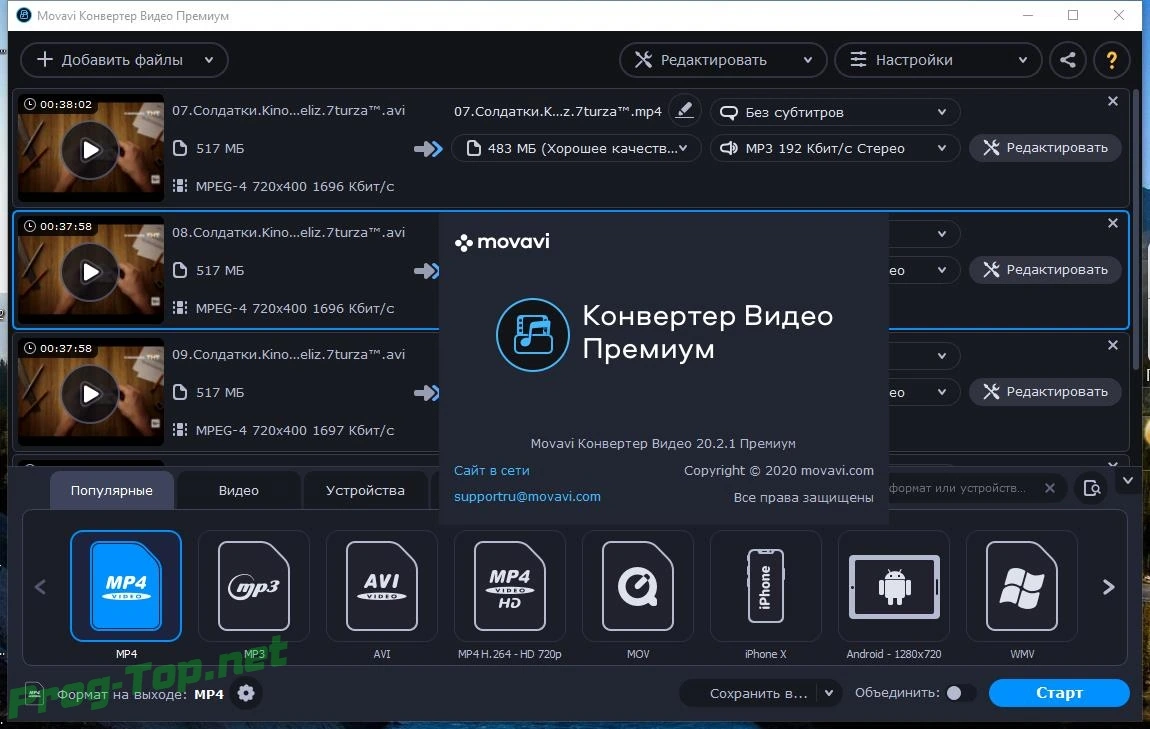This screenshot has width=1150, height=729.
Task: Open Сохранить в… folder dropdown arrow
Action: coord(829,693)
